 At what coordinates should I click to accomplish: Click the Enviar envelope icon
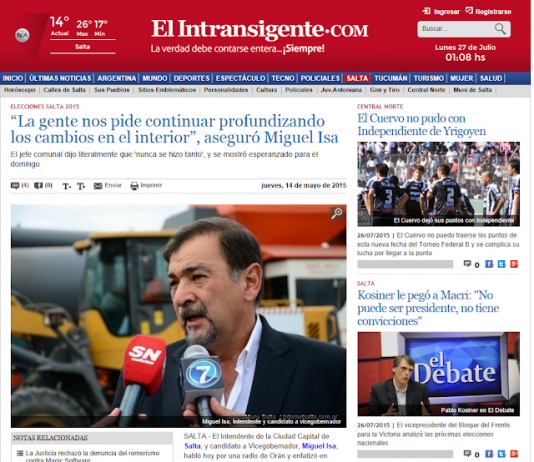point(98,186)
